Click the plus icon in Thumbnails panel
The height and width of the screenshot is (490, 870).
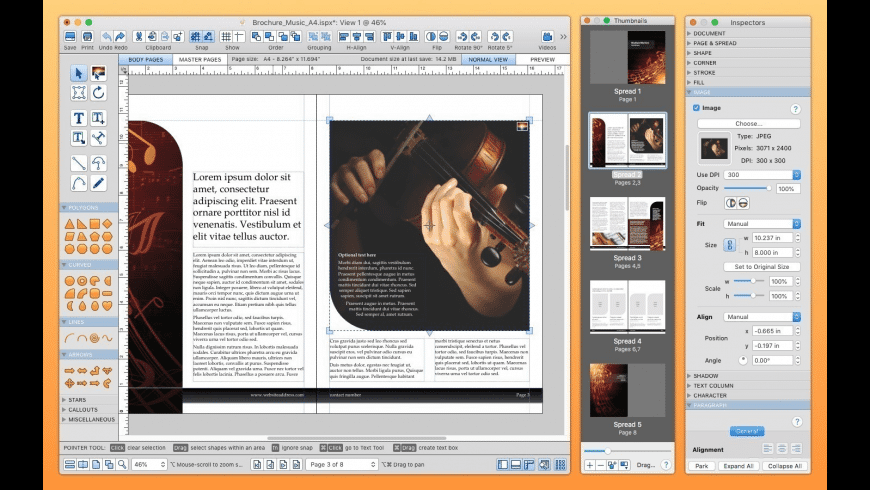click(x=589, y=465)
